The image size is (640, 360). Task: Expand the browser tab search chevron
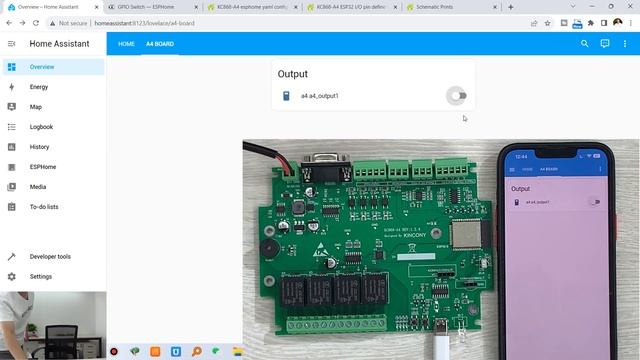click(x=573, y=7)
